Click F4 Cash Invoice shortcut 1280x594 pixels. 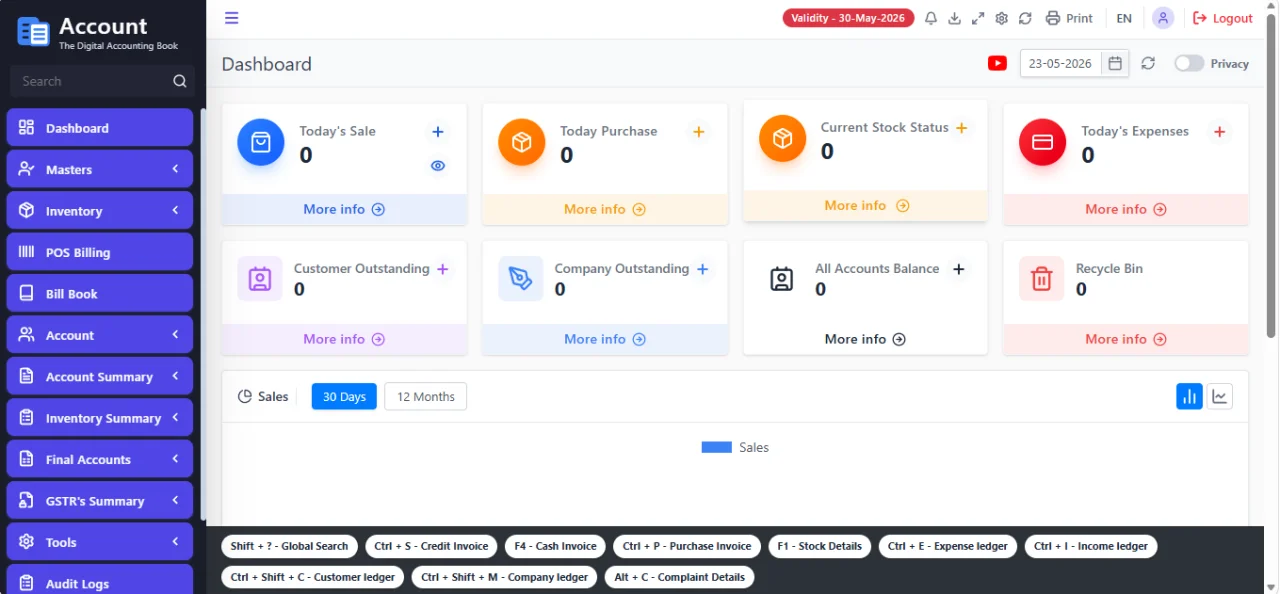[555, 546]
